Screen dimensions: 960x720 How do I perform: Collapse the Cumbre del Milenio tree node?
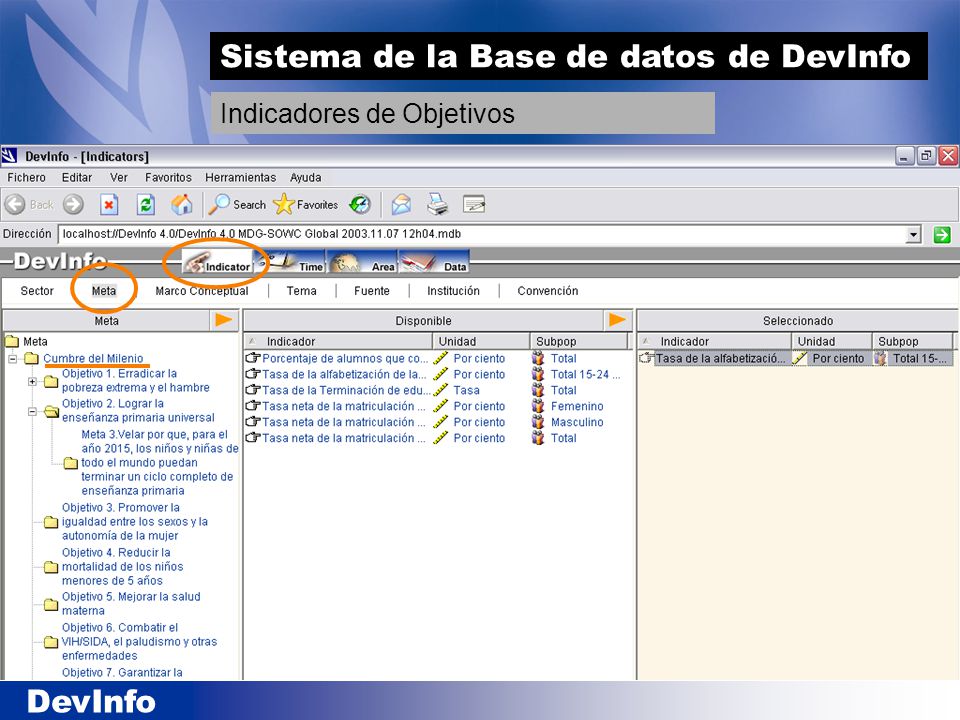coord(13,359)
